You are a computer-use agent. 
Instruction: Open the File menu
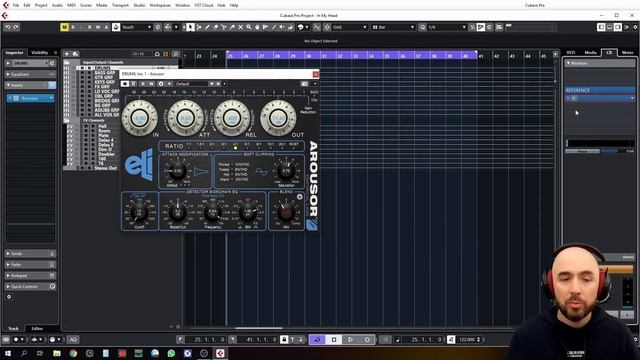click(16, 5)
